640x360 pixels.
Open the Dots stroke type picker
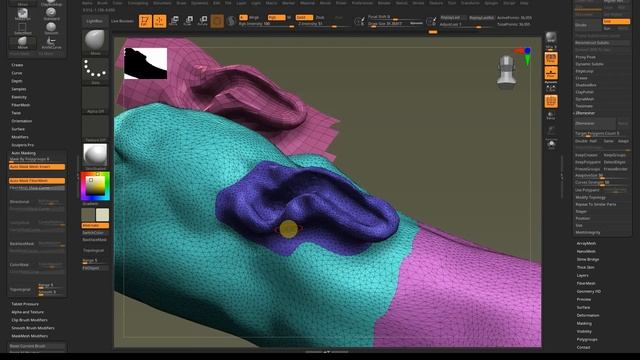point(96,71)
